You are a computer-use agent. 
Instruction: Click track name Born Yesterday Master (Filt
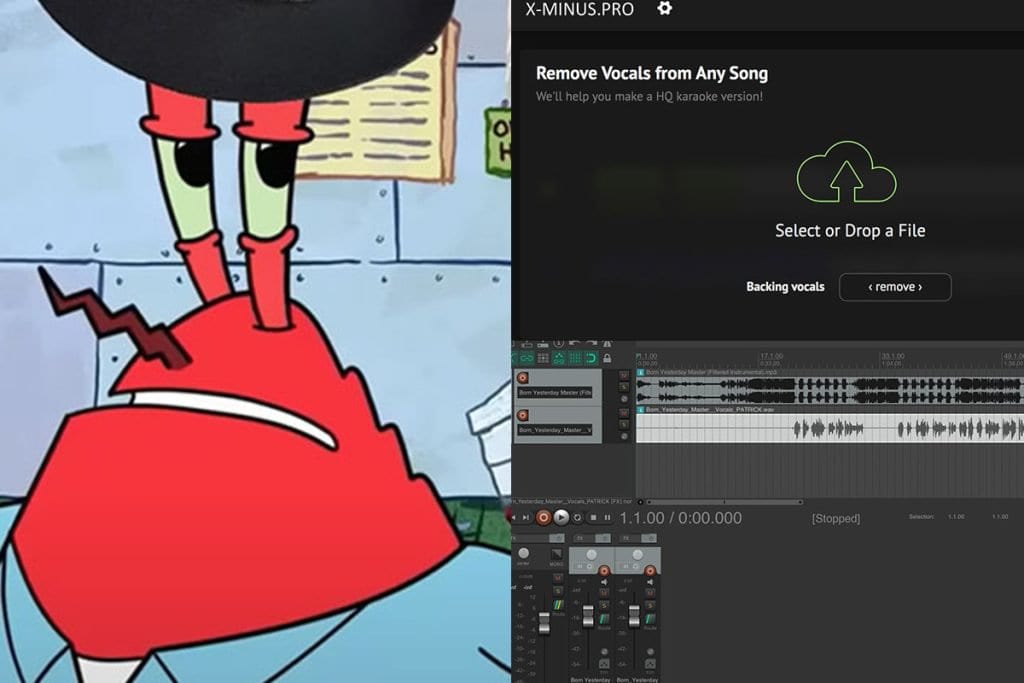pyautogui.click(x=554, y=392)
